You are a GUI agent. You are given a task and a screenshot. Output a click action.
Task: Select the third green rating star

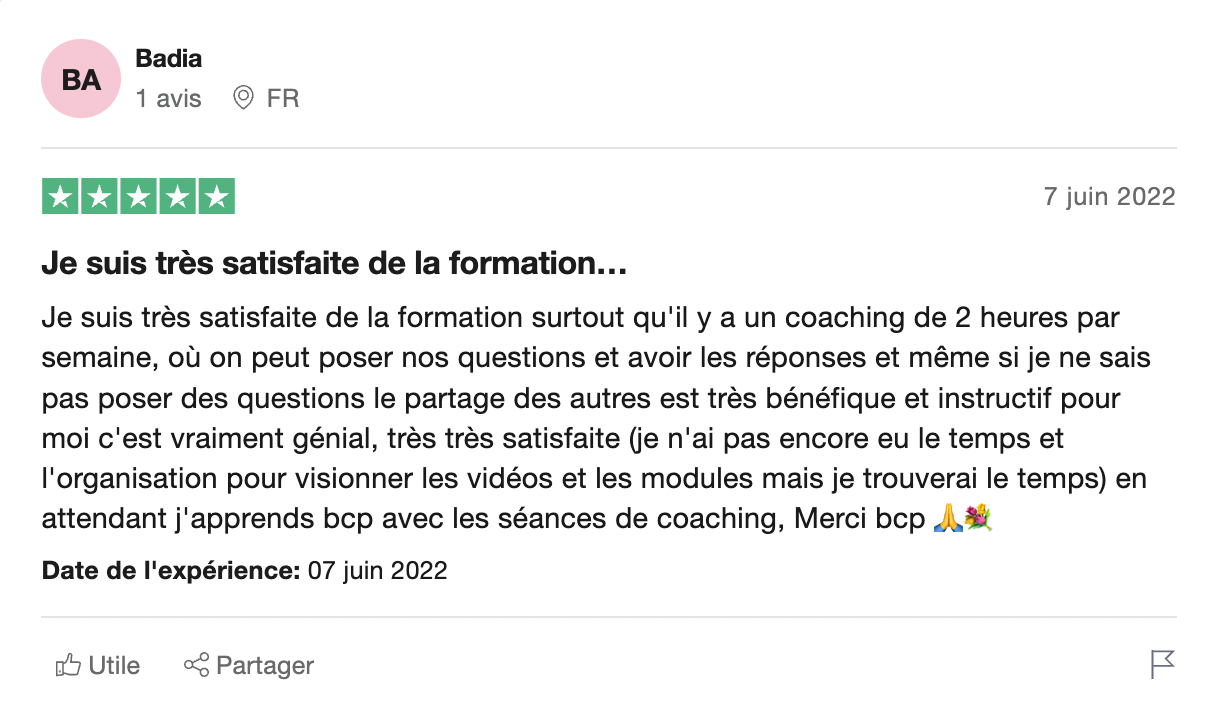pos(138,197)
